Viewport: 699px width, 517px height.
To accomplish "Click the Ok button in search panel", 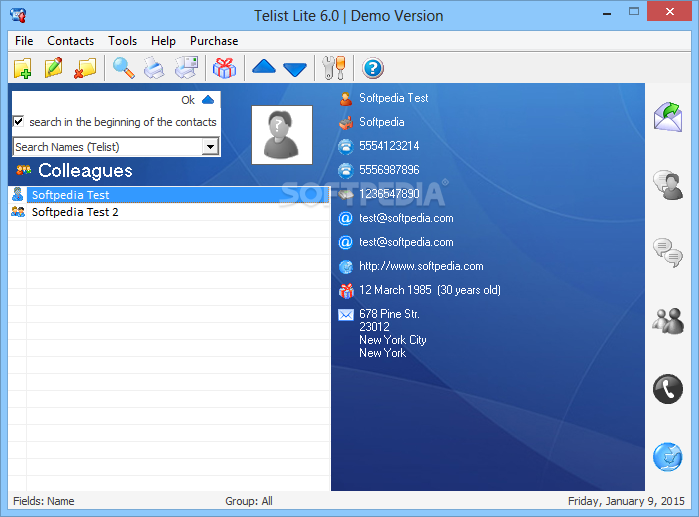I will click(x=188, y=100).
